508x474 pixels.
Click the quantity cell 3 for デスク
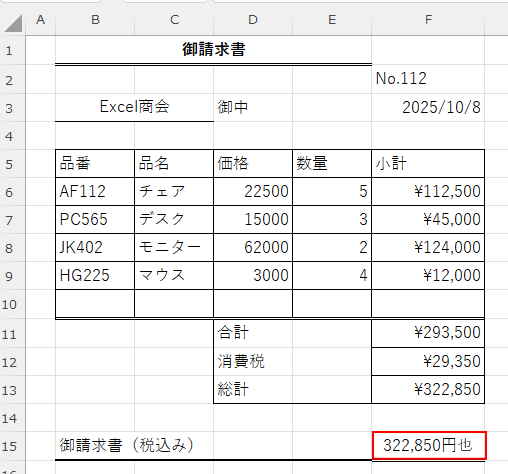[x=332, y=220]
